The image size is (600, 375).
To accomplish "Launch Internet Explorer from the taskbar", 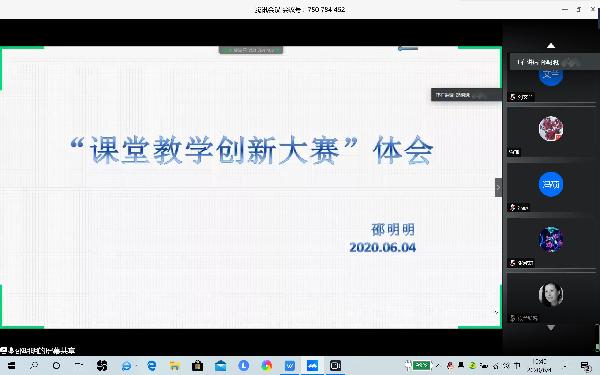I will pyautogui.click(x=126, y=366).
